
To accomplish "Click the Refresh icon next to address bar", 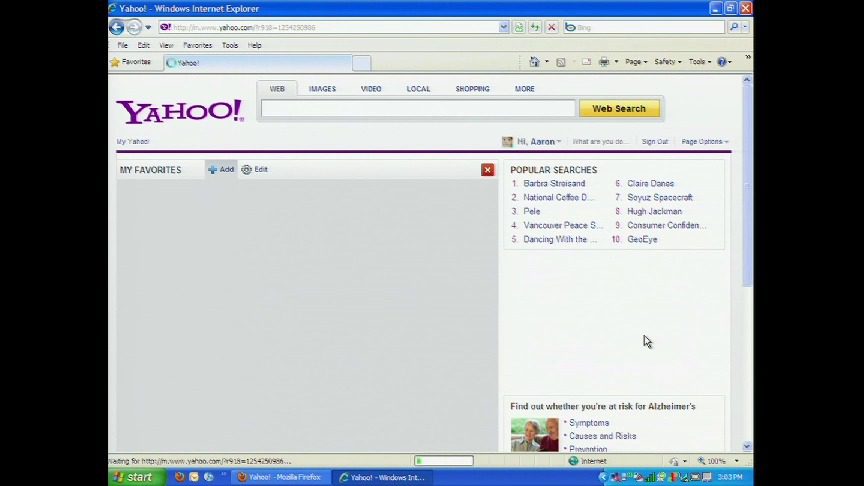I will 535,27.
